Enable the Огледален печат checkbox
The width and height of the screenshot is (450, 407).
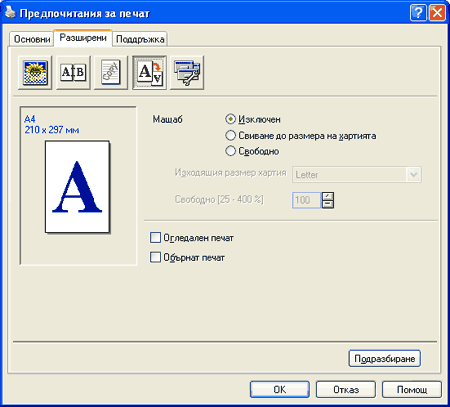(155, 238)
